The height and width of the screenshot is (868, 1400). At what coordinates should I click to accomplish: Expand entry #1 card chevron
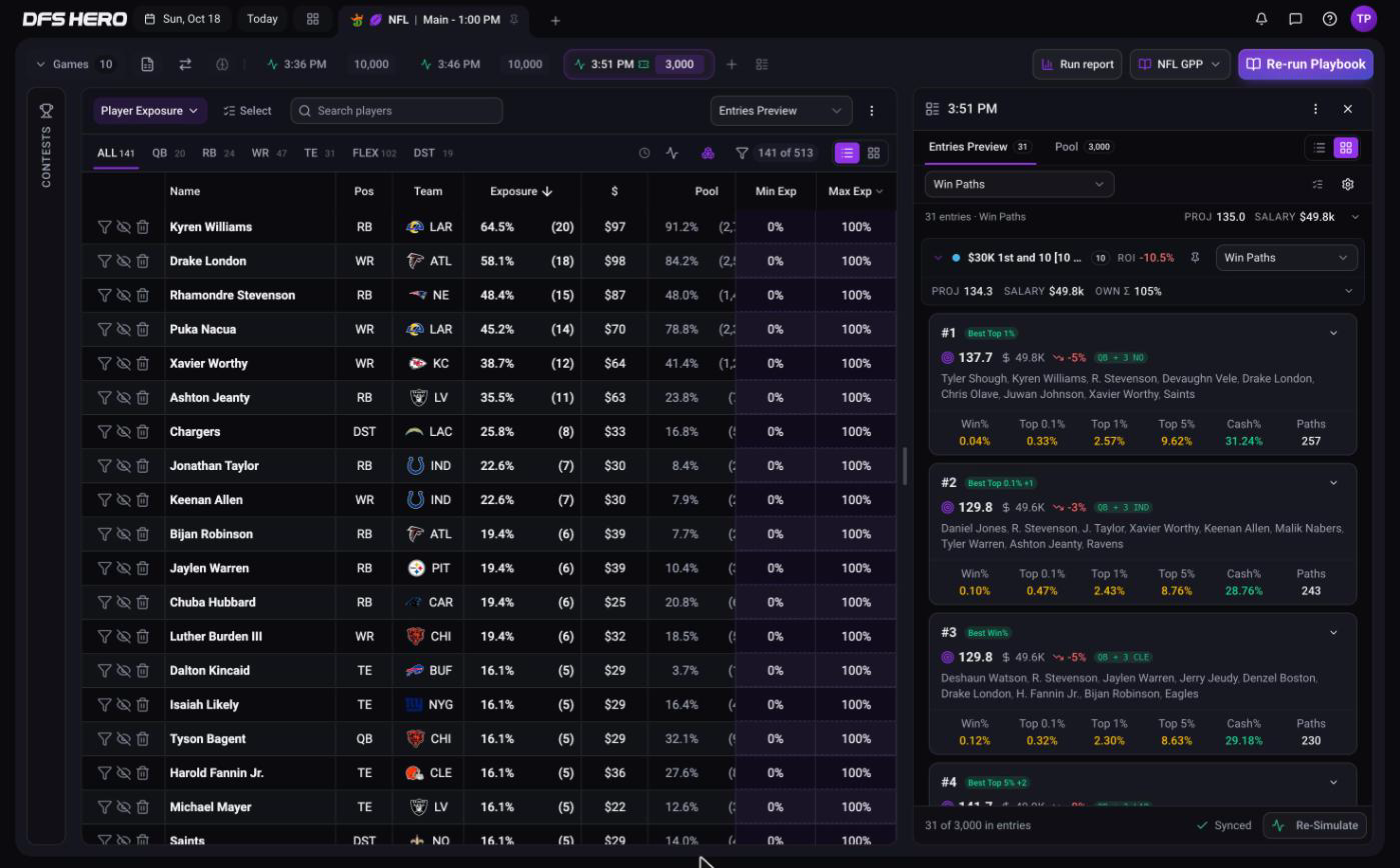click(x=1333, y=333)
